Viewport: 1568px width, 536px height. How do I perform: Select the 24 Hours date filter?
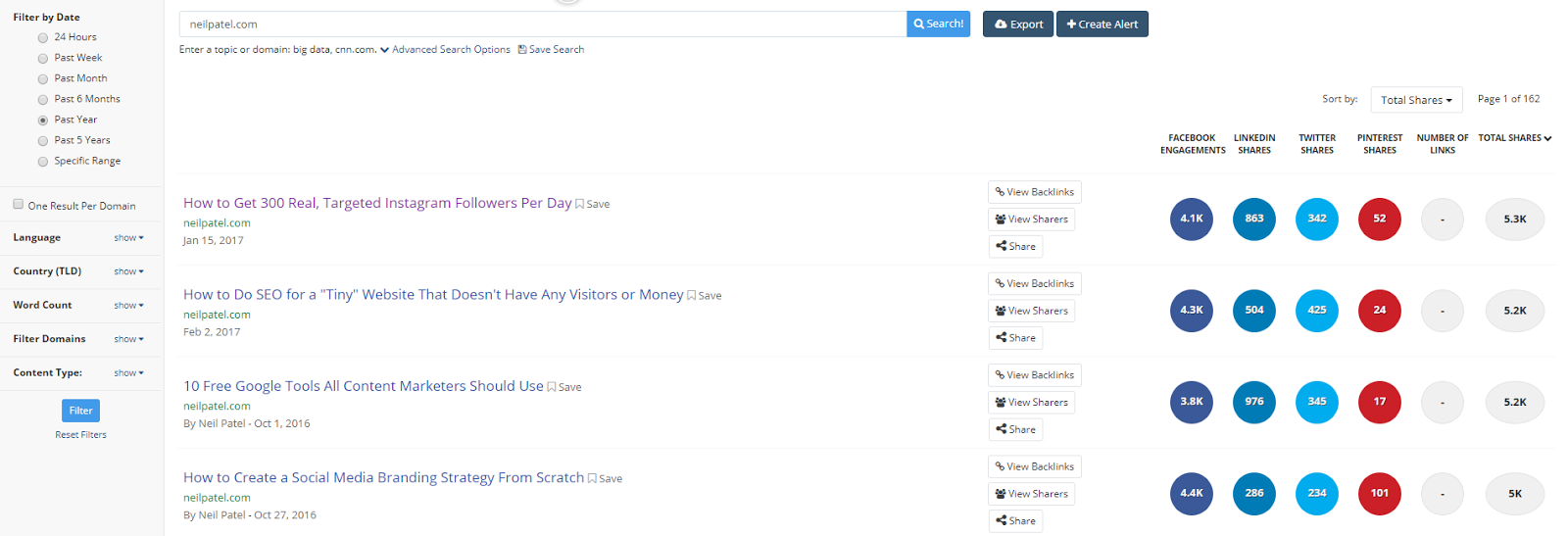[x=42, y=37]
